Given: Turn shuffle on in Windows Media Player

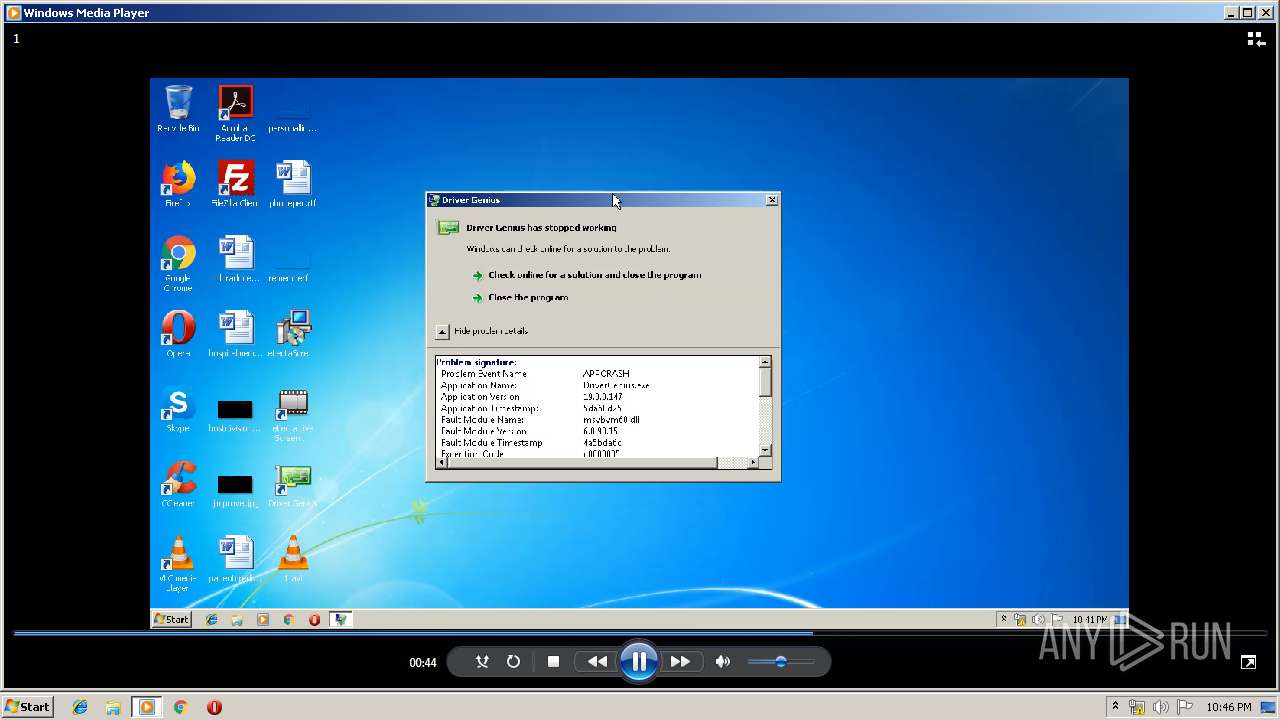Looking at the screenshot, I should pyautogui.click(x=482, y=662).
